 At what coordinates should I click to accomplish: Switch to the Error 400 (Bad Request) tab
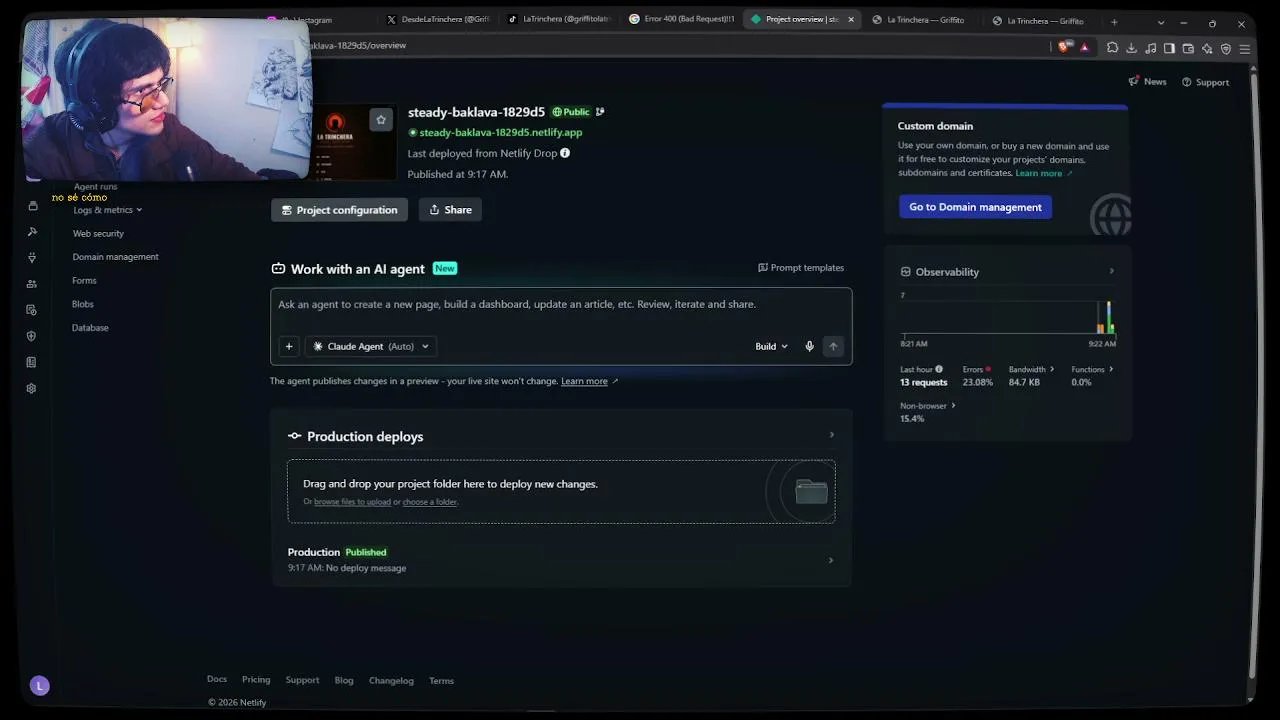coord(681,19)
